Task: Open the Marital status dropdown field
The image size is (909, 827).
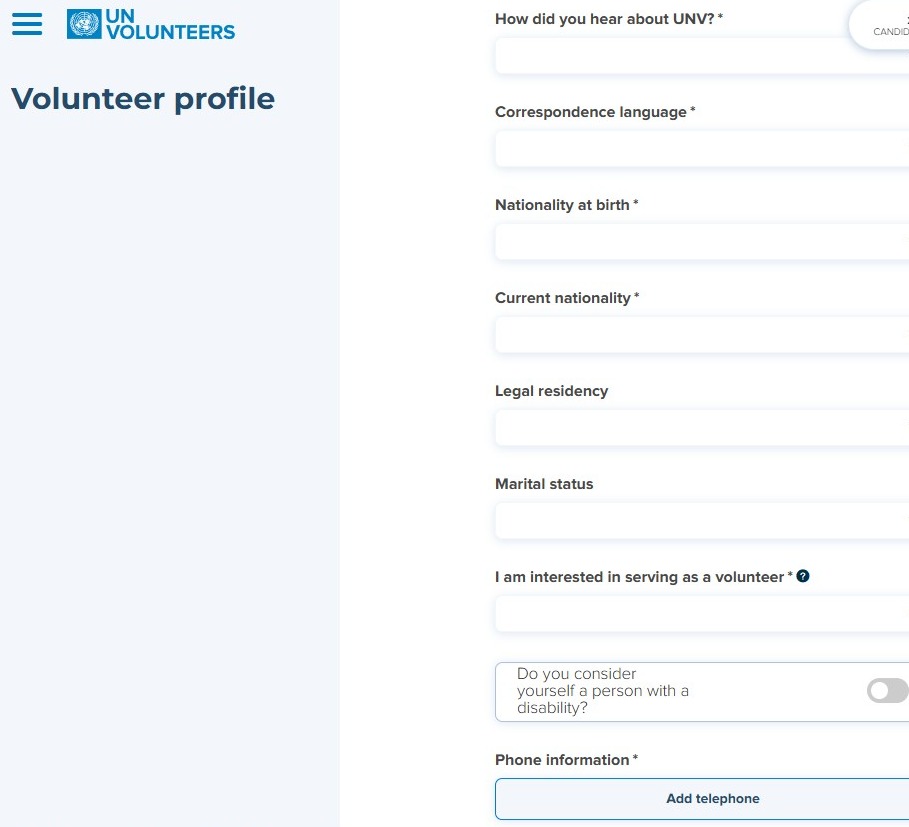Action: [701, 521]
